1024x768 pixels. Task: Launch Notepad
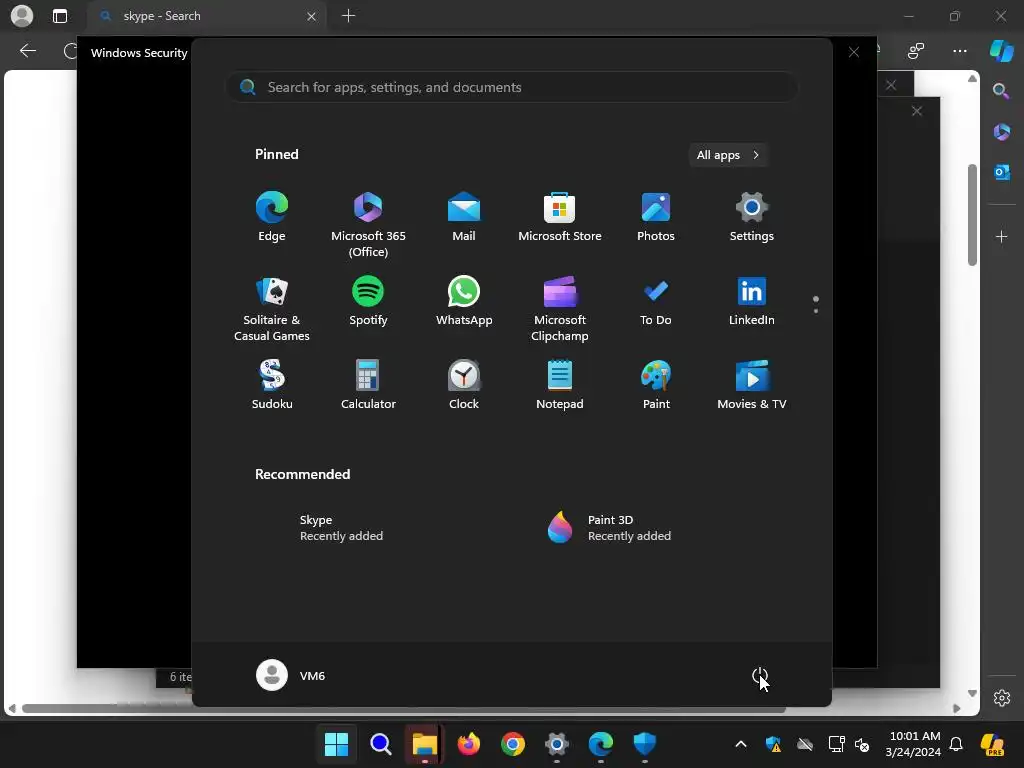(x=560, y=385)
